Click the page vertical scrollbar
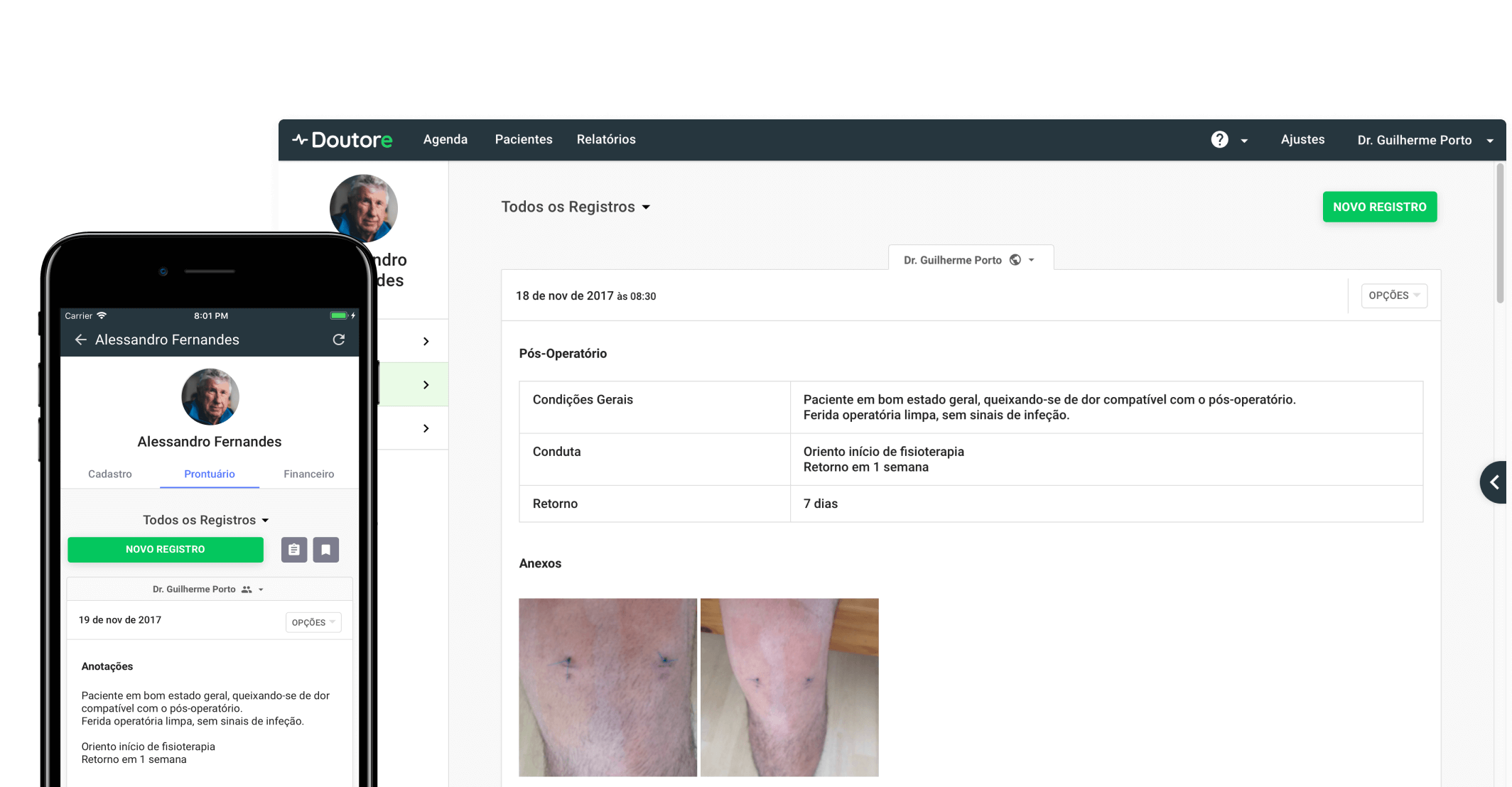Screen dimensions: 1512x787 [x=1500, y=233]
